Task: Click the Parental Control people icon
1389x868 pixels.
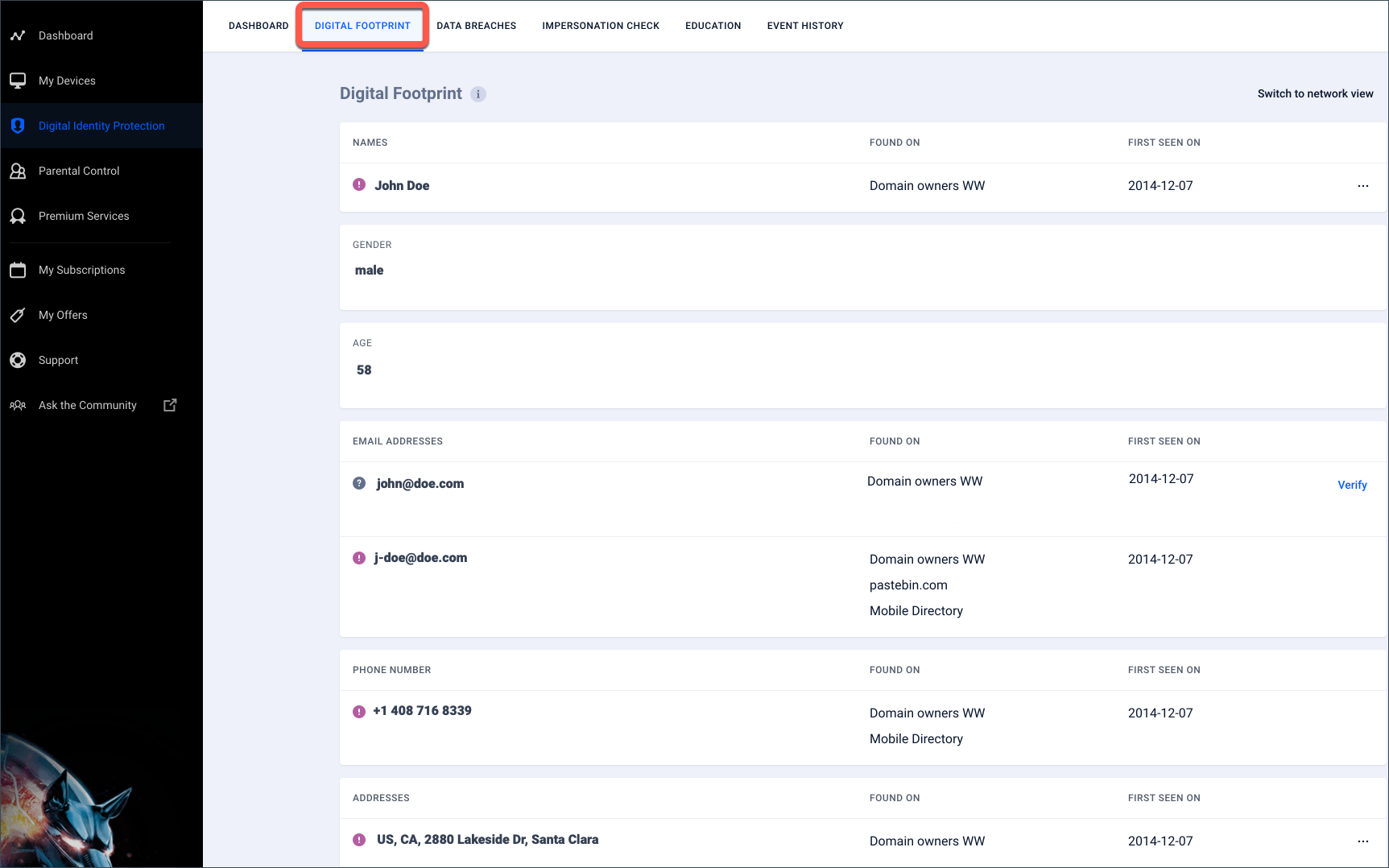Action: [x=18, y=171]
